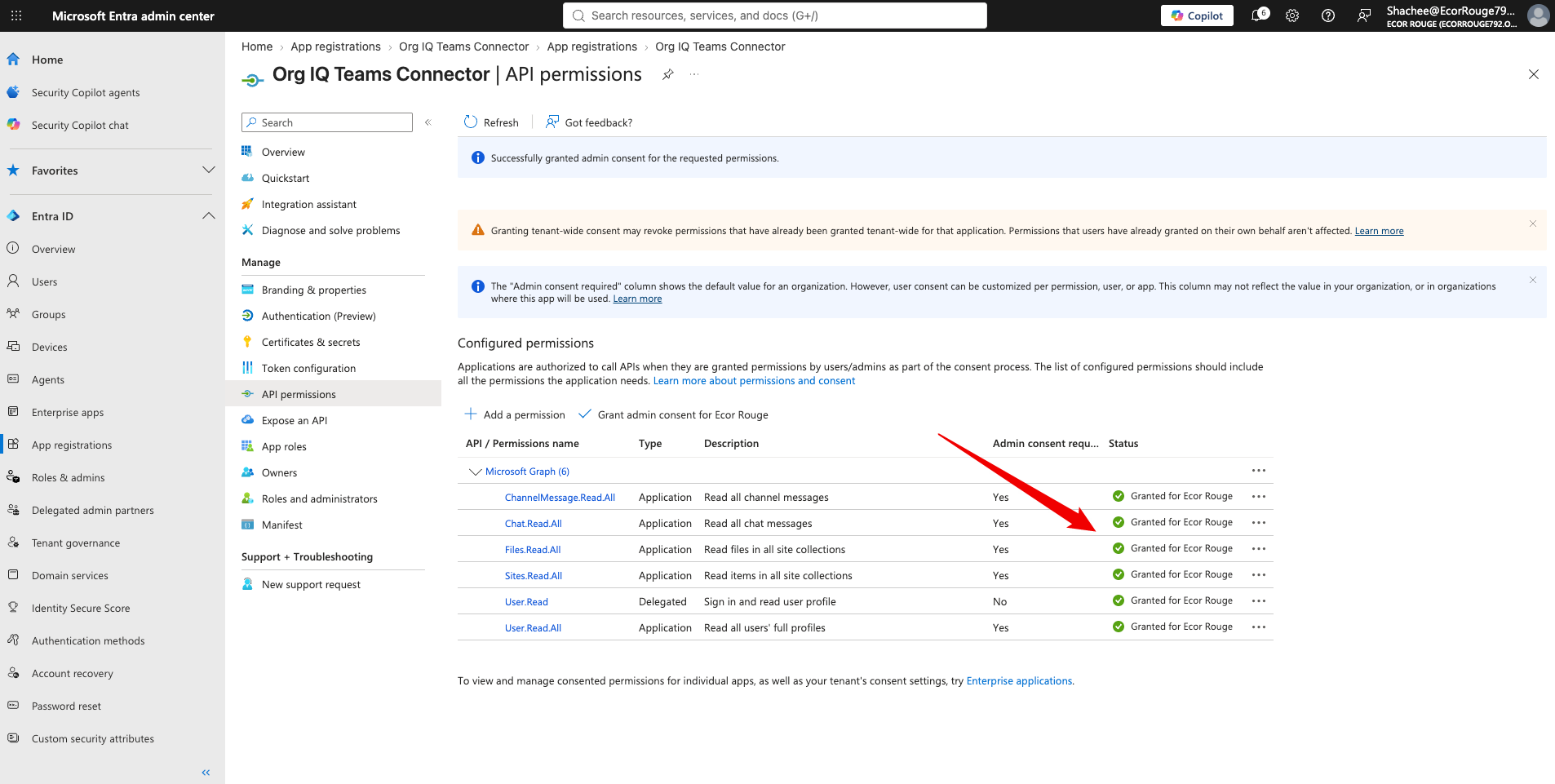The height and width of the screenshot is (784, 1555).
Task: Open Groups in the left sidebar
Action: click(x=48, y=314)
